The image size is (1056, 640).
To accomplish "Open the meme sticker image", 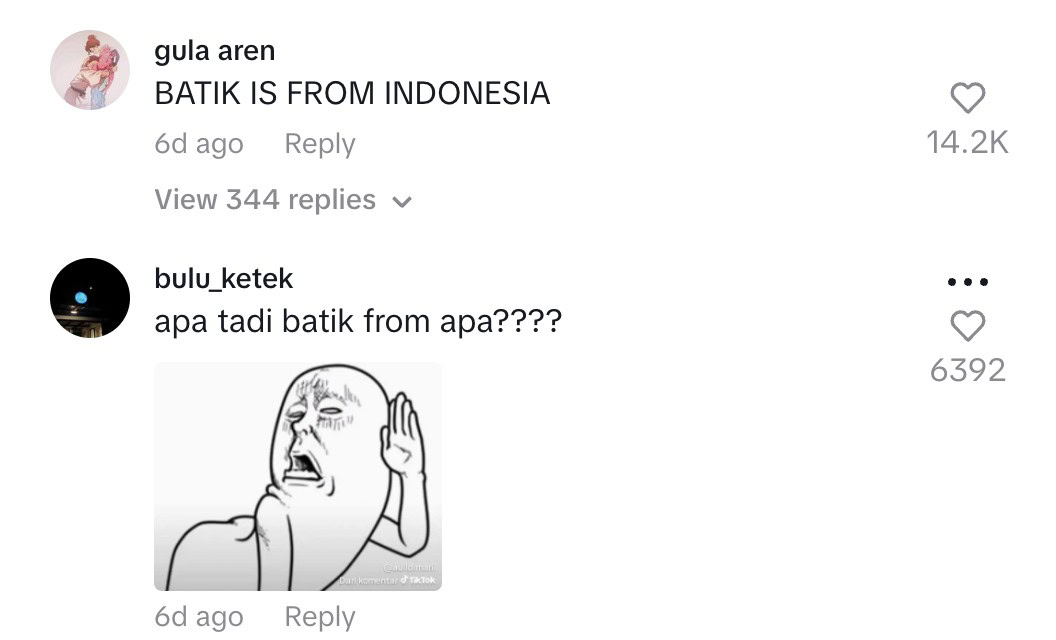I will pos(298,476).
